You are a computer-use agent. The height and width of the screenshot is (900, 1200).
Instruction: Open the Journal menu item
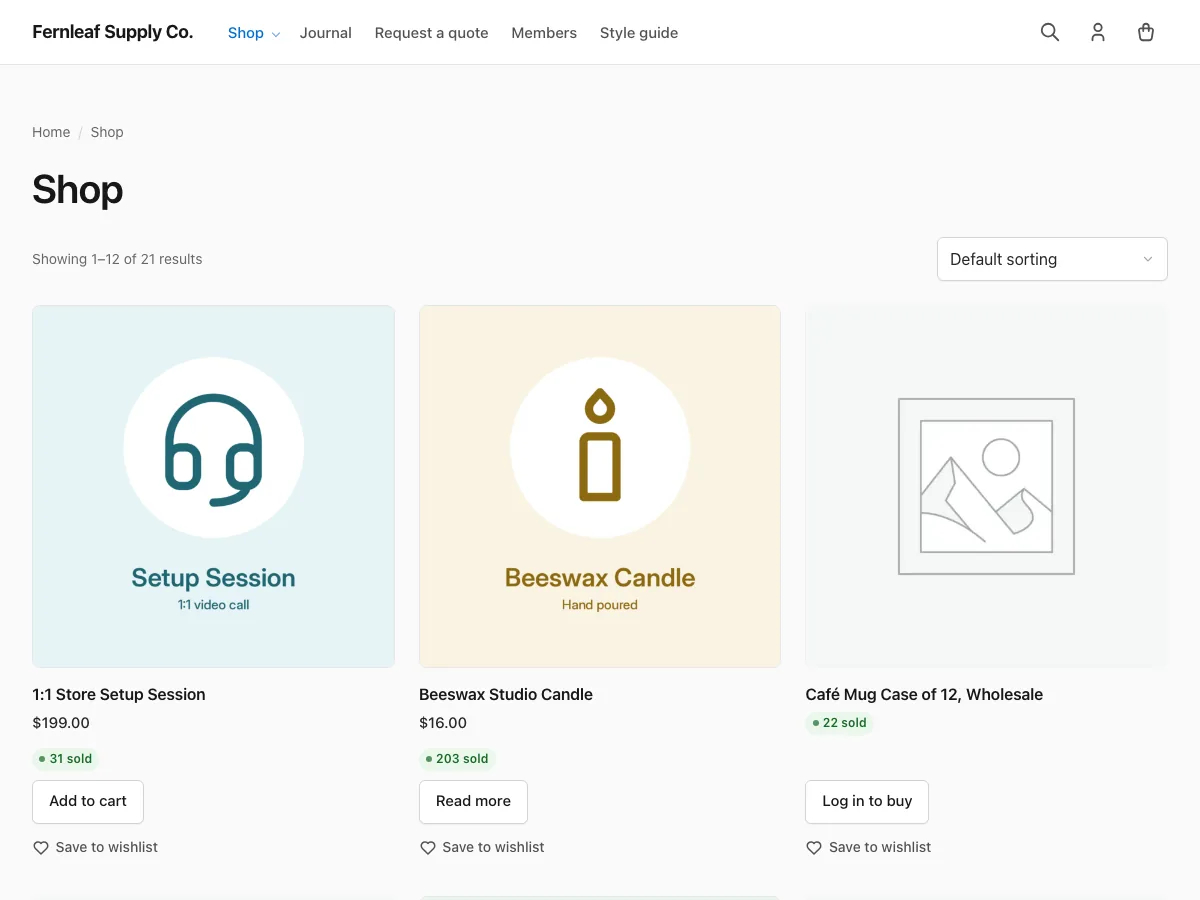pos(326,33)
